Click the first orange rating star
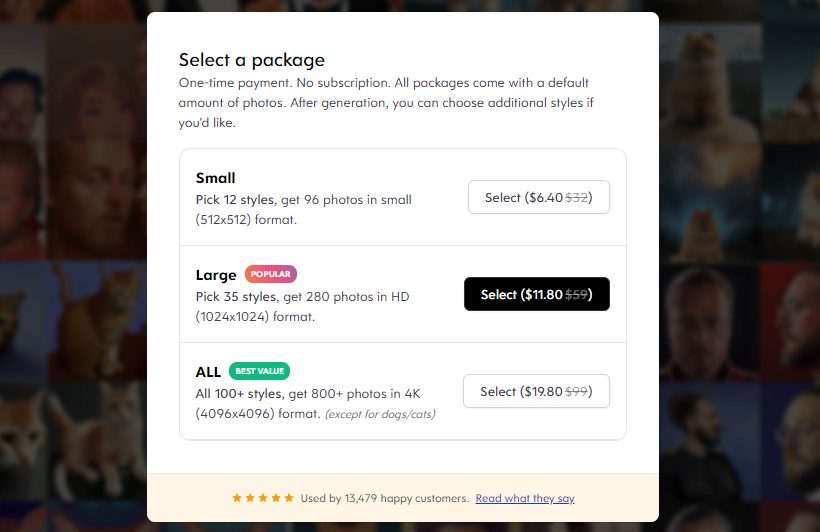 click(x=237, y=497)
